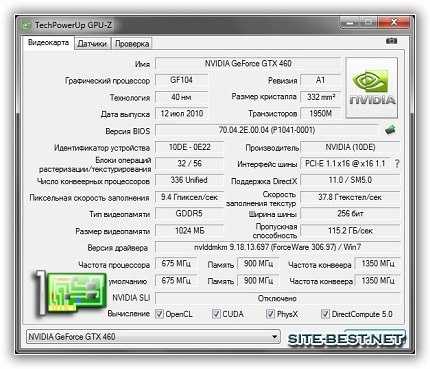This screenshot has width=430, height=369.
Task: Click the BIOS save chip icon
Action: point(390,130)
